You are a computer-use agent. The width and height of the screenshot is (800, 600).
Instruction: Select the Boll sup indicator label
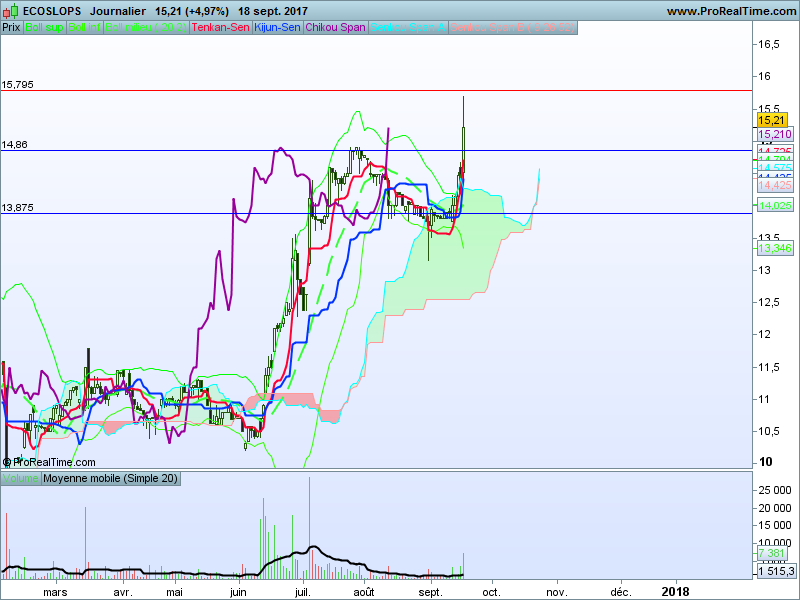pos(44,28)
